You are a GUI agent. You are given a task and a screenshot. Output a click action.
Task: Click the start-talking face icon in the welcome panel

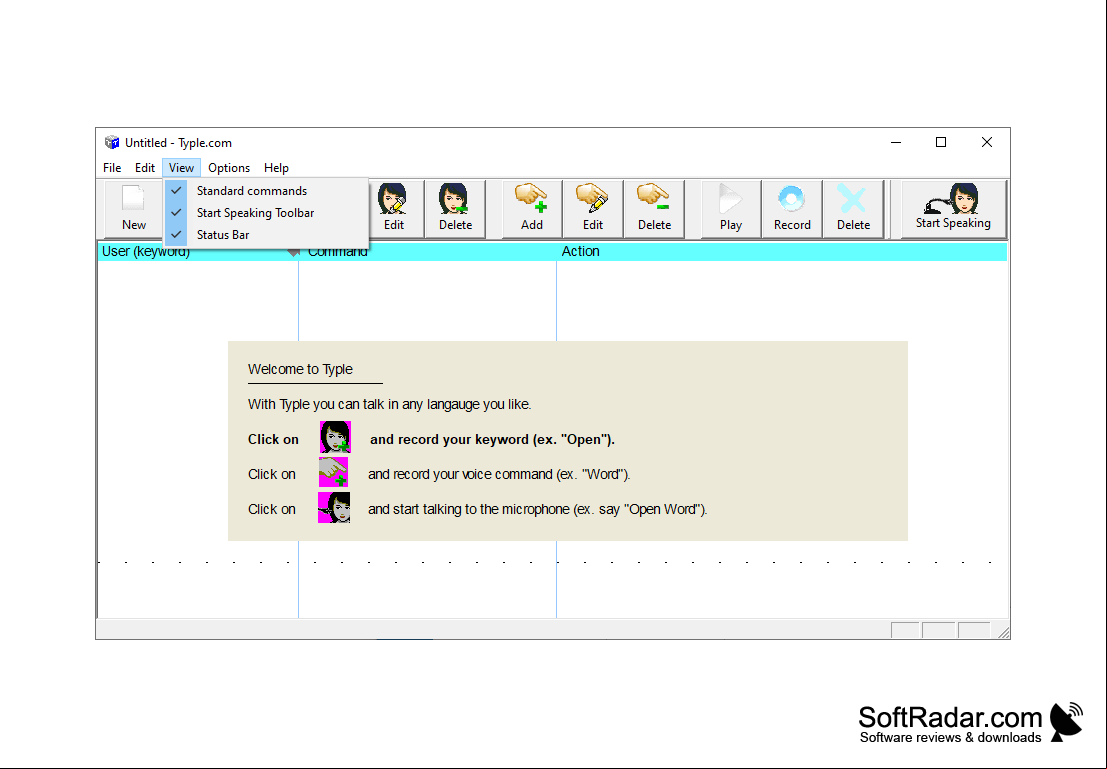pos(334,508)
